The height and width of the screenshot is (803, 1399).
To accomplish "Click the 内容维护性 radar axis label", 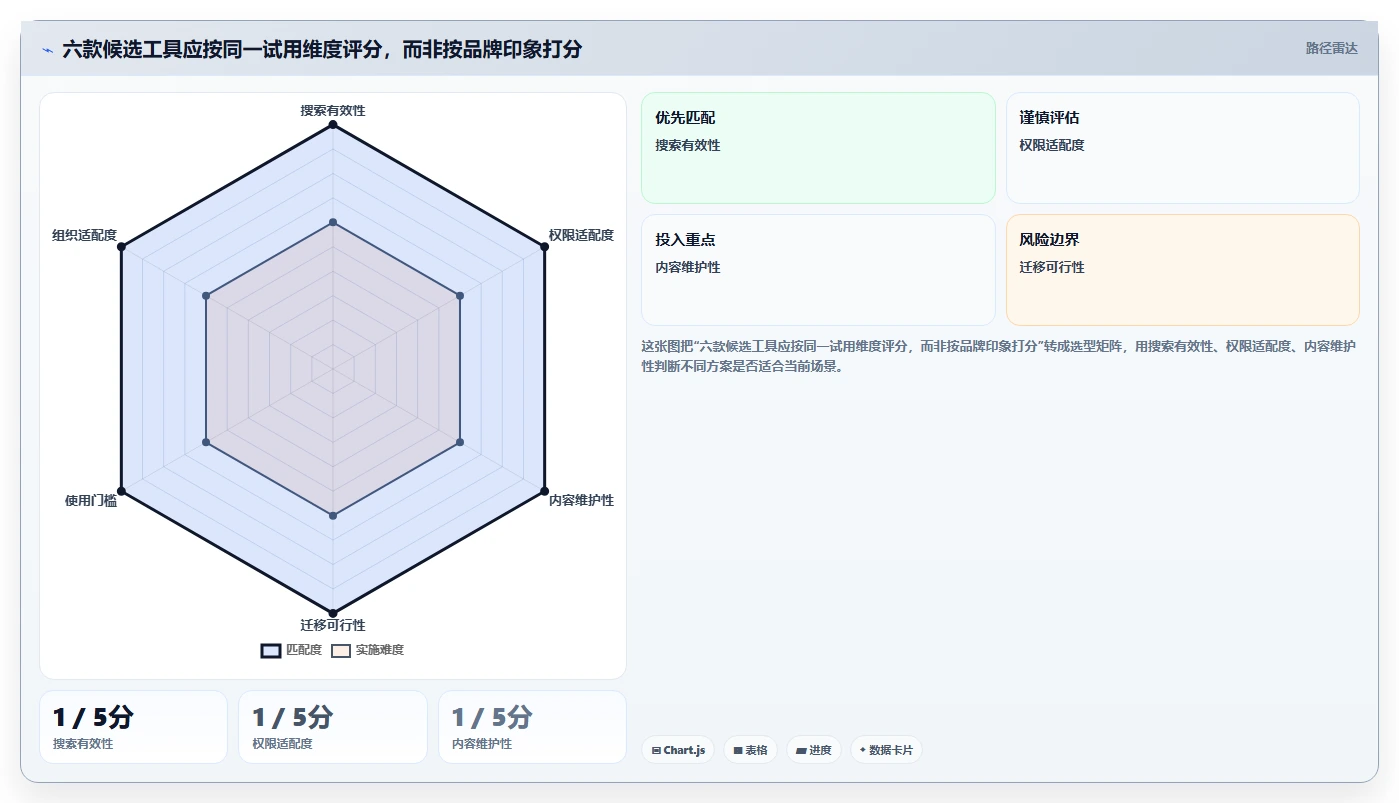I will coord(581,500).
